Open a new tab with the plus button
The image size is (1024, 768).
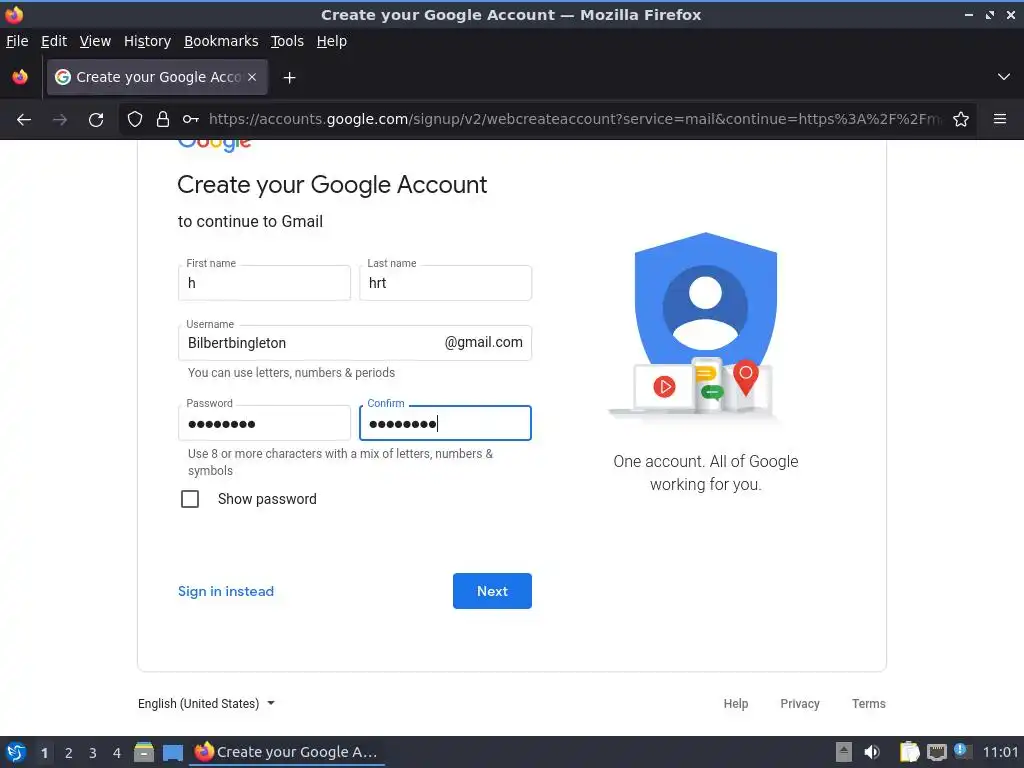coord(289,78)
